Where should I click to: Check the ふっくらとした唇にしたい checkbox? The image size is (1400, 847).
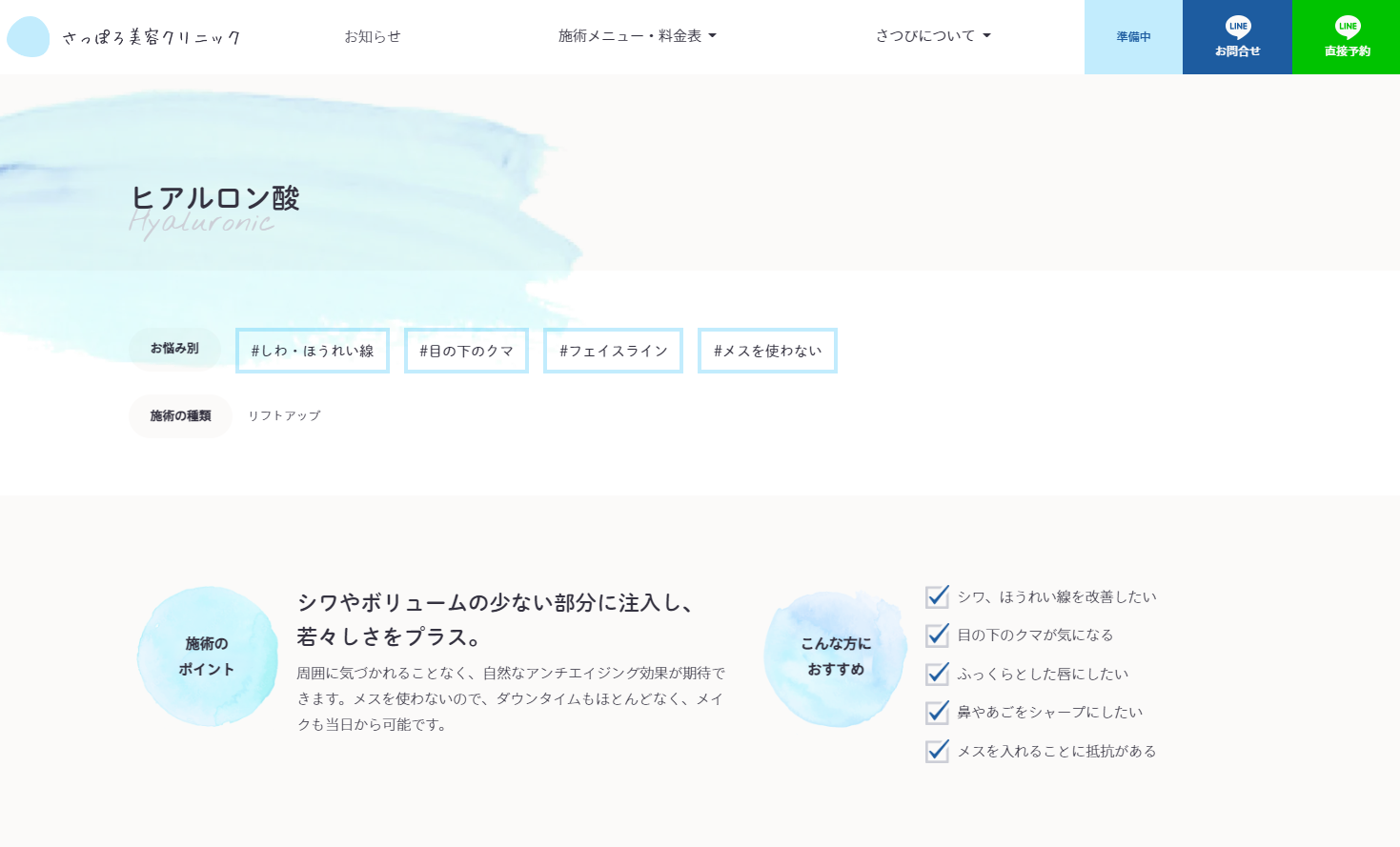click(937, 674)
